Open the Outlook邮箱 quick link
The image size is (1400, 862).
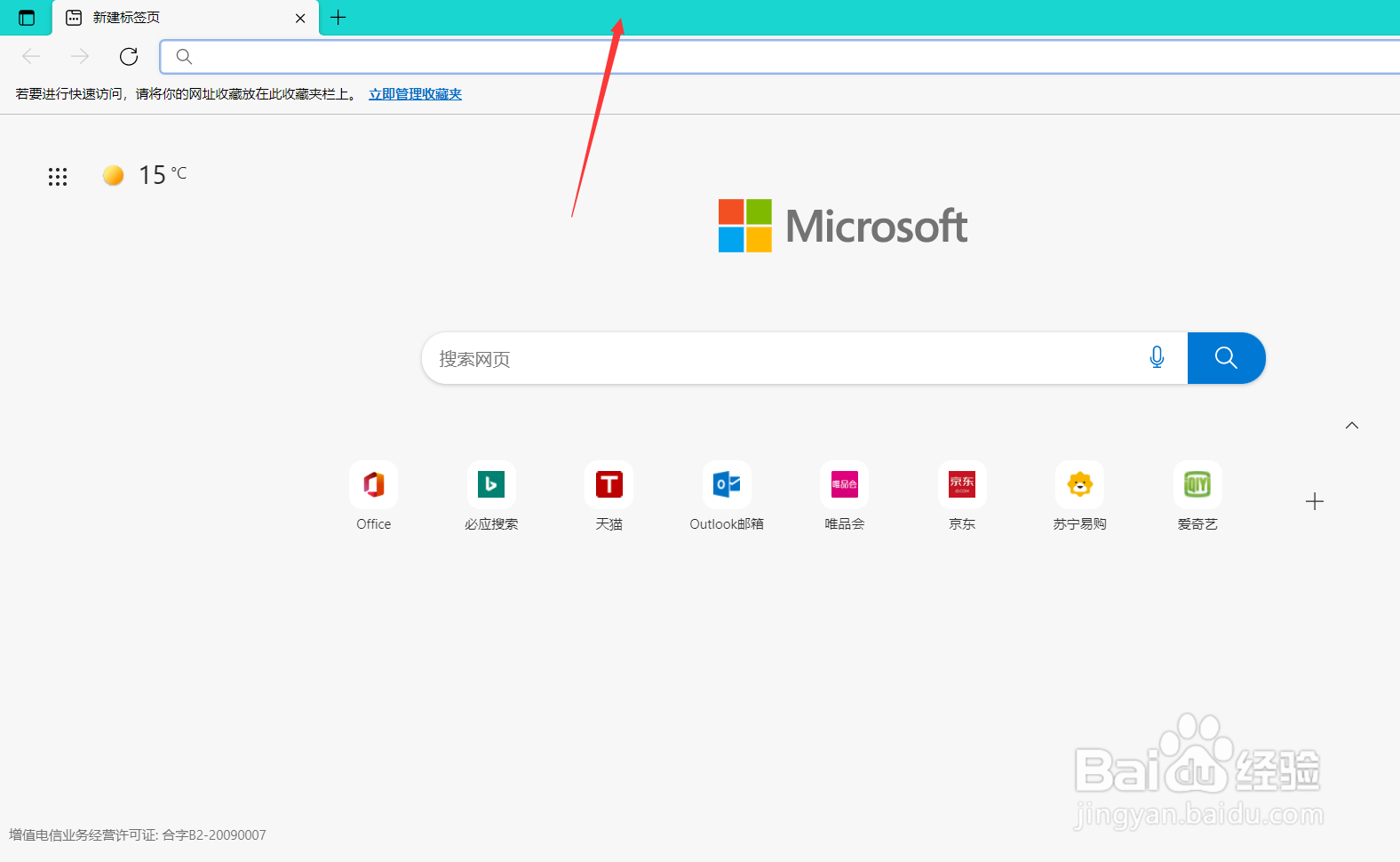click(727, 497)
